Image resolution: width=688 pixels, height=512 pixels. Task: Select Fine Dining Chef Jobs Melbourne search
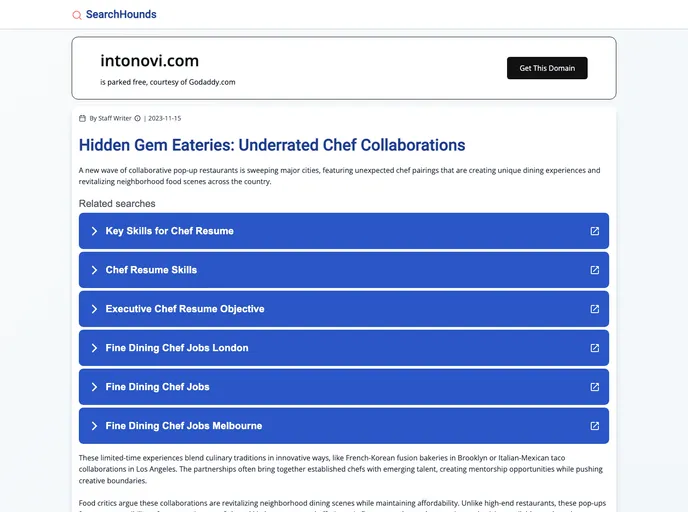(184, 426)
